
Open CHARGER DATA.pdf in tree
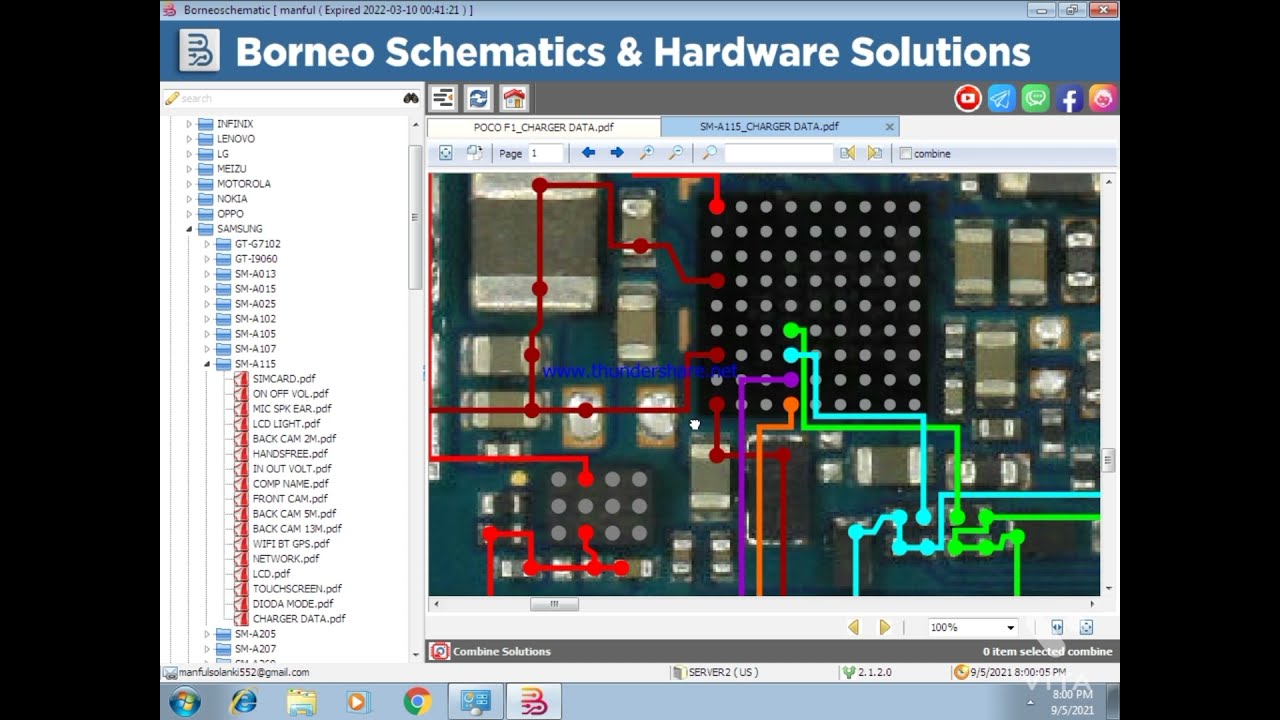click(x=299, y=619)
